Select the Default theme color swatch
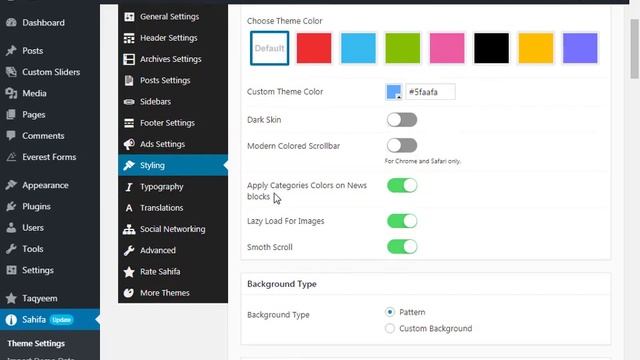The image size is (640, 360). (x=269, y=48)
